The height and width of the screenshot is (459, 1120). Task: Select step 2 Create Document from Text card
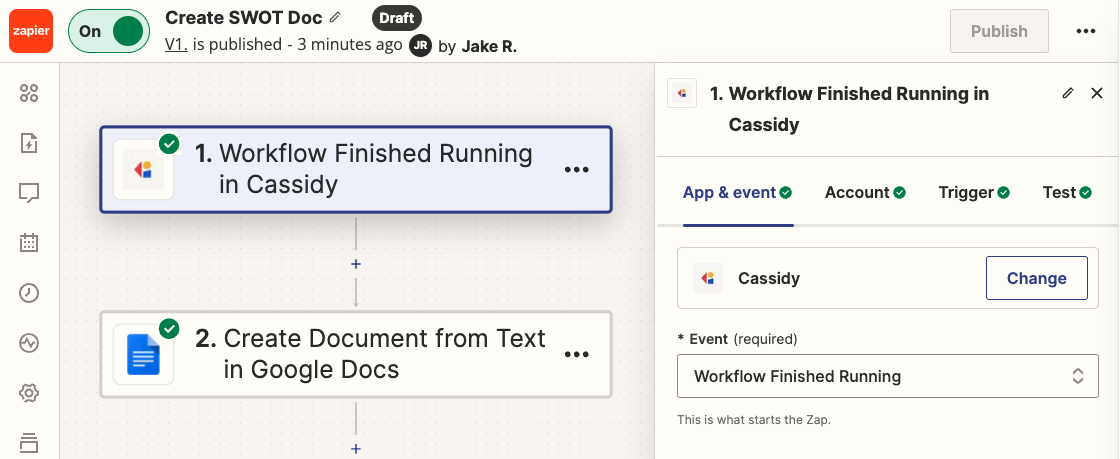coord(356,353)
